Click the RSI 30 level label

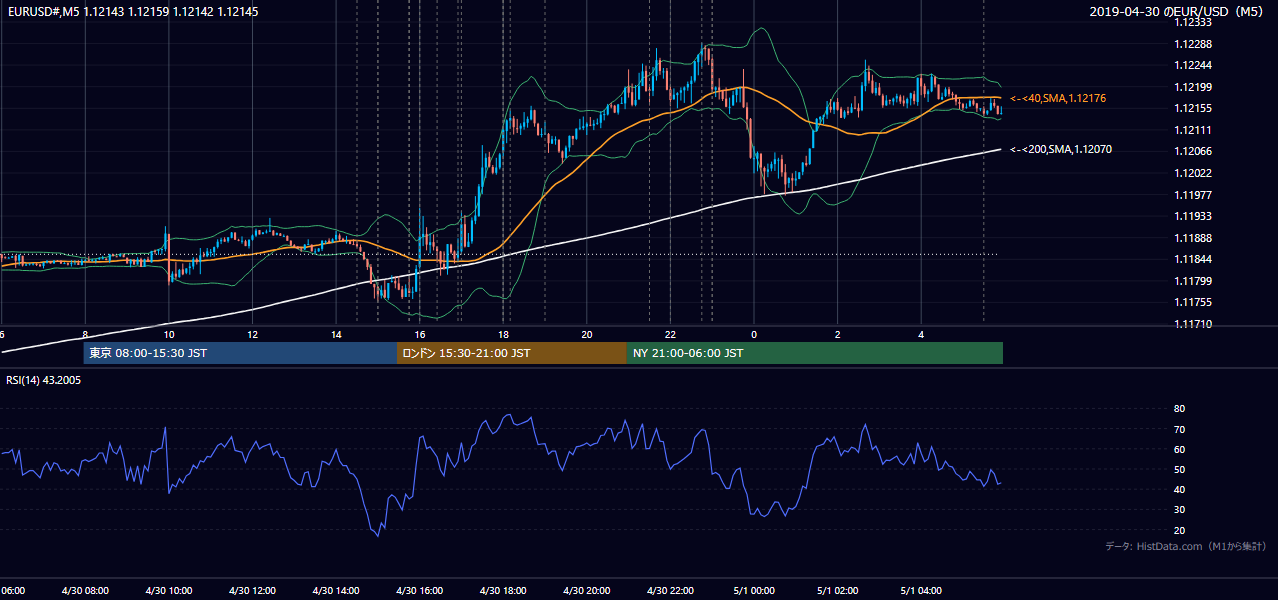(x=1179, y=509)
